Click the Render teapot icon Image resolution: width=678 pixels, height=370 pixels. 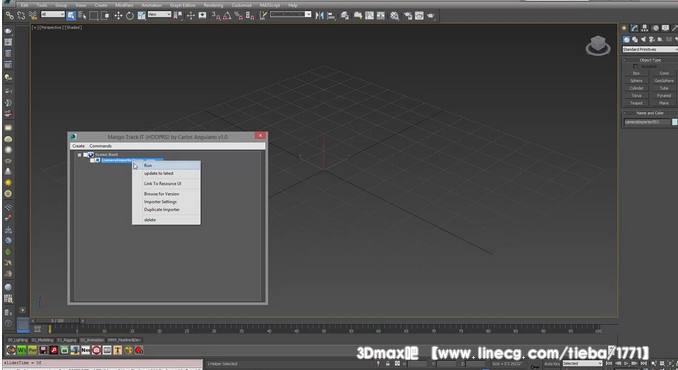(x=431, y=16)
